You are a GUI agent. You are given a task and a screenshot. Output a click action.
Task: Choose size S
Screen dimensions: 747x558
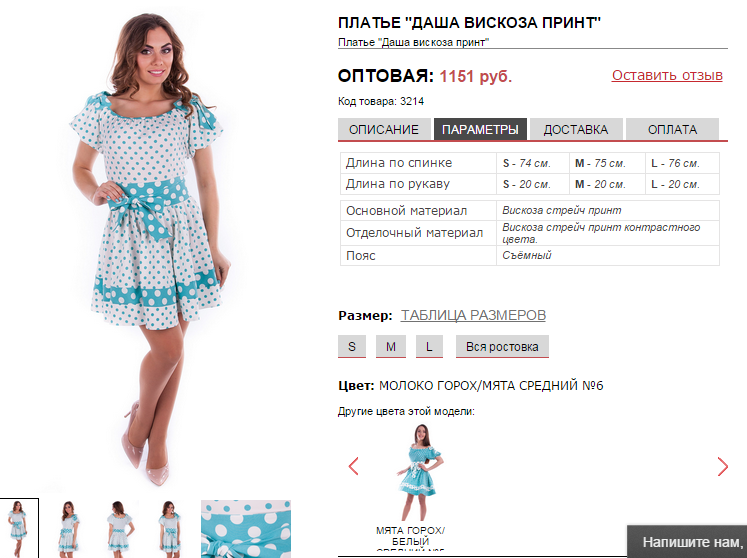pyautogui.click(x=352, y=346)
